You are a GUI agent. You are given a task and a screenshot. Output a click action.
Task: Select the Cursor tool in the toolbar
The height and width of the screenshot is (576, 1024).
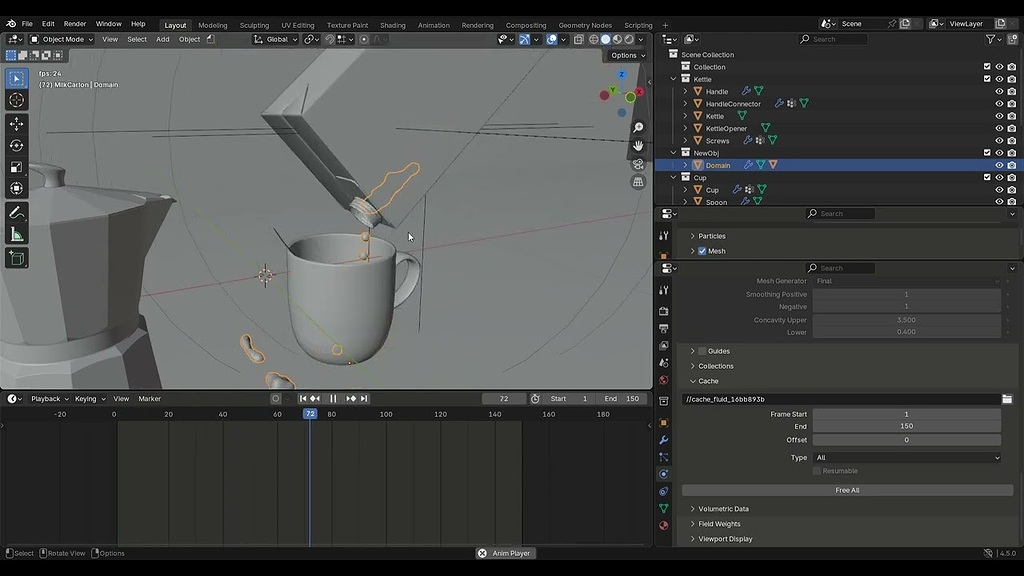pyautogui.click(x=16, y=100)
